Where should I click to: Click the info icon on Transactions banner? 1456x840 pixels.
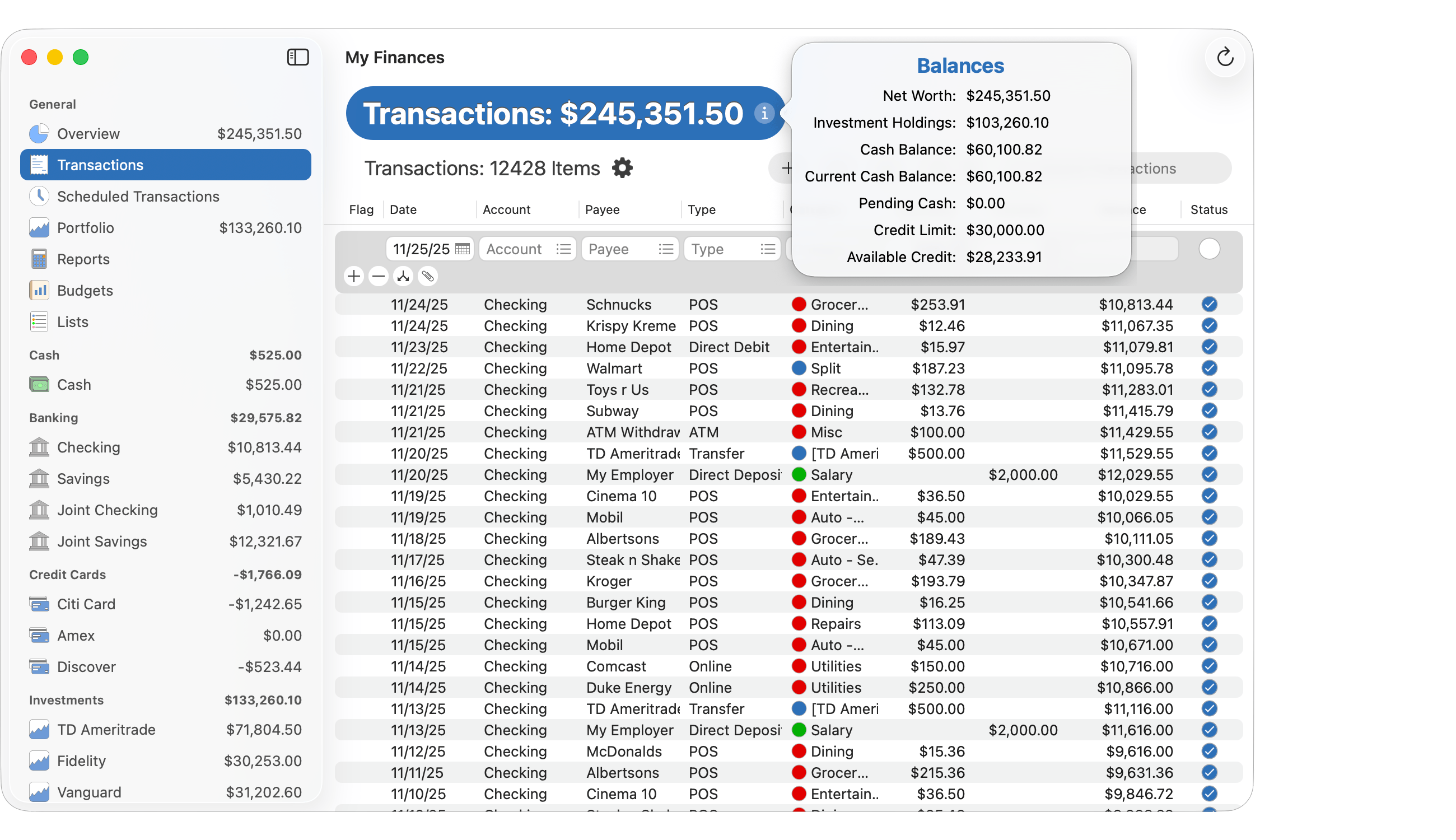pyautogui.click(x=765, y=114)
